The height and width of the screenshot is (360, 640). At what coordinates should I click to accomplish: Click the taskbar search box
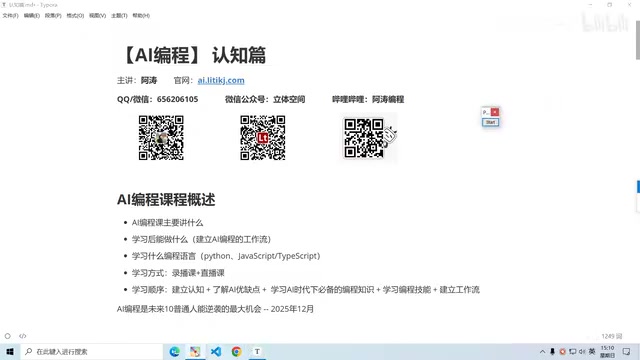point(91,351)
